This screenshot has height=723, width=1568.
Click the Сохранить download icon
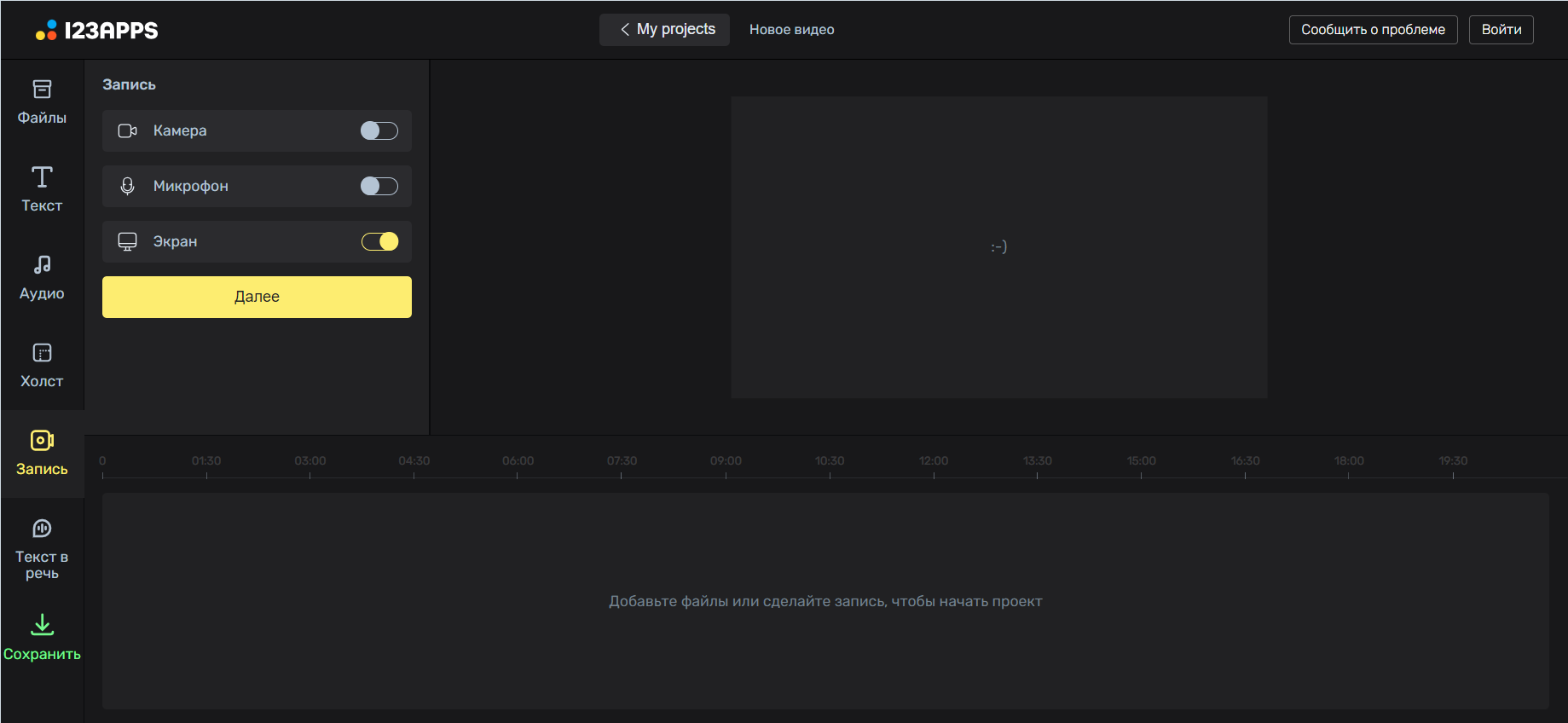coord(42,625)
